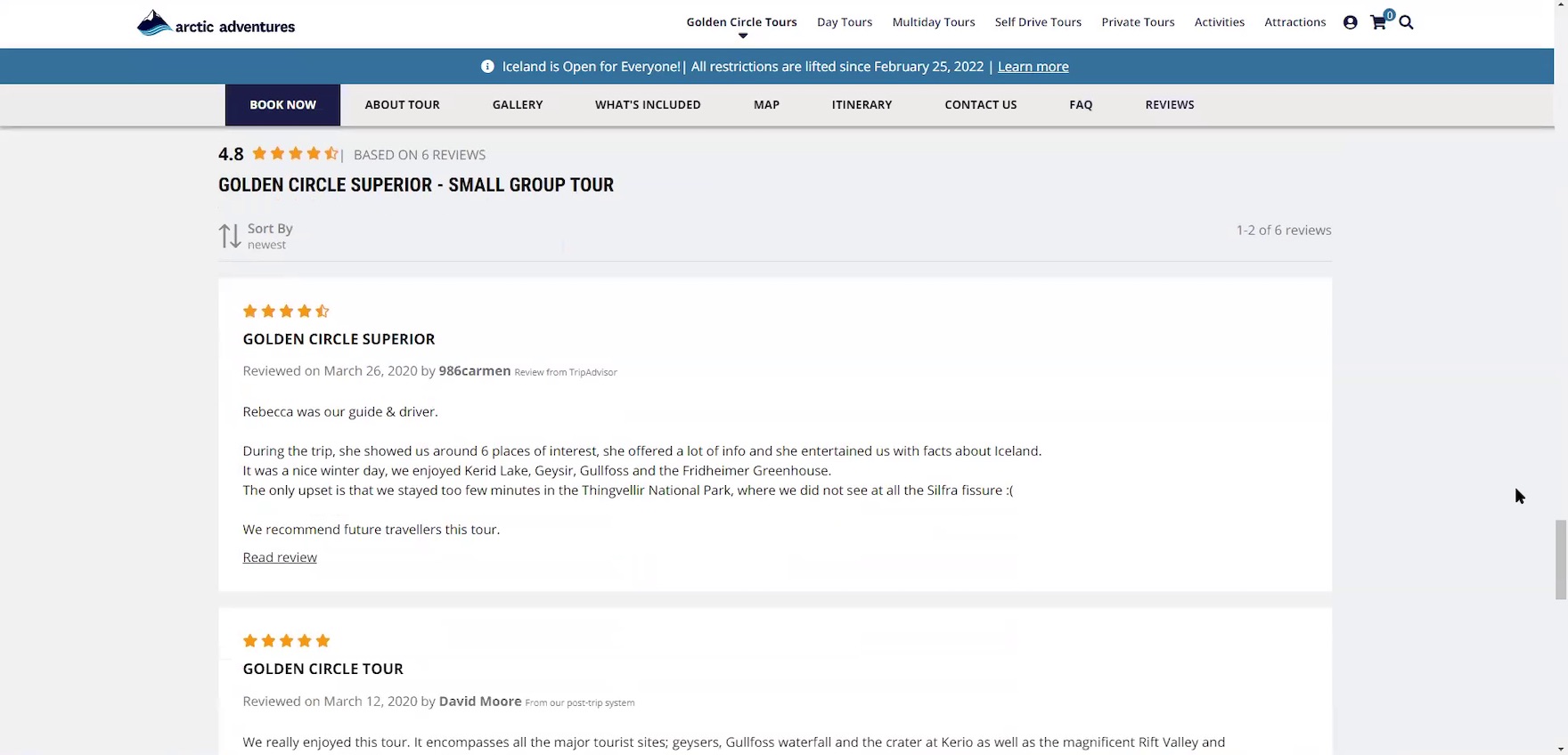Click the Arctic Adventures logo
This screenshot has height=755, width=1568.
tap(216, 23)
